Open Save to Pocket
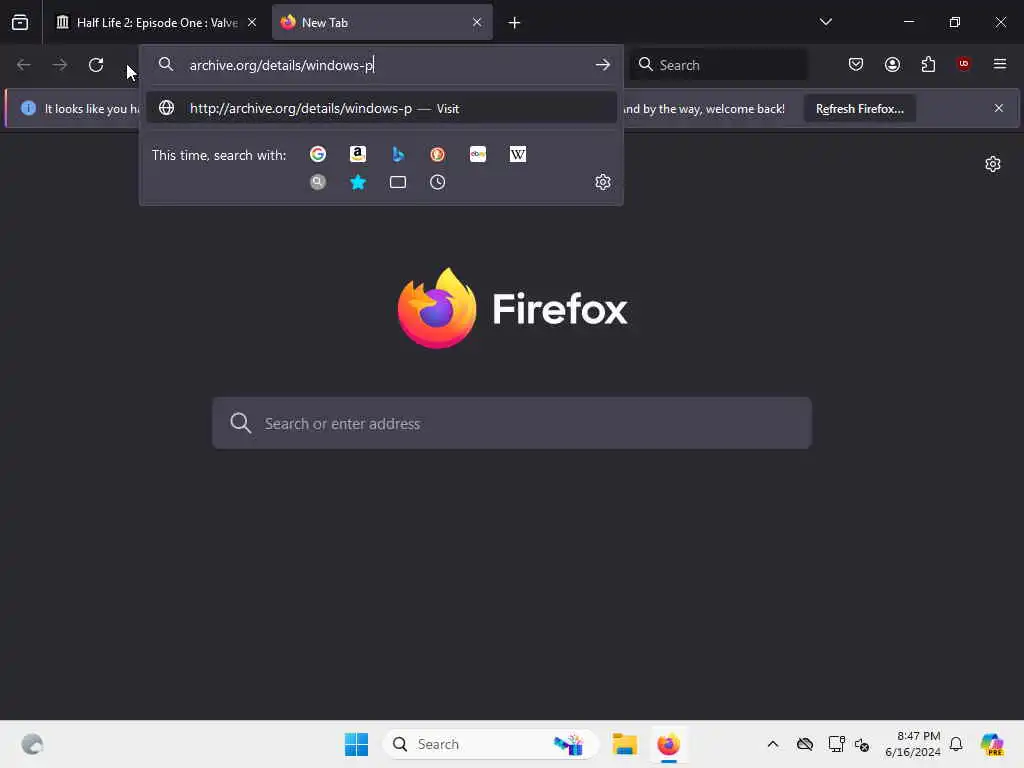This screenshot has height=768, width=1024. click(x=856, y=64)
